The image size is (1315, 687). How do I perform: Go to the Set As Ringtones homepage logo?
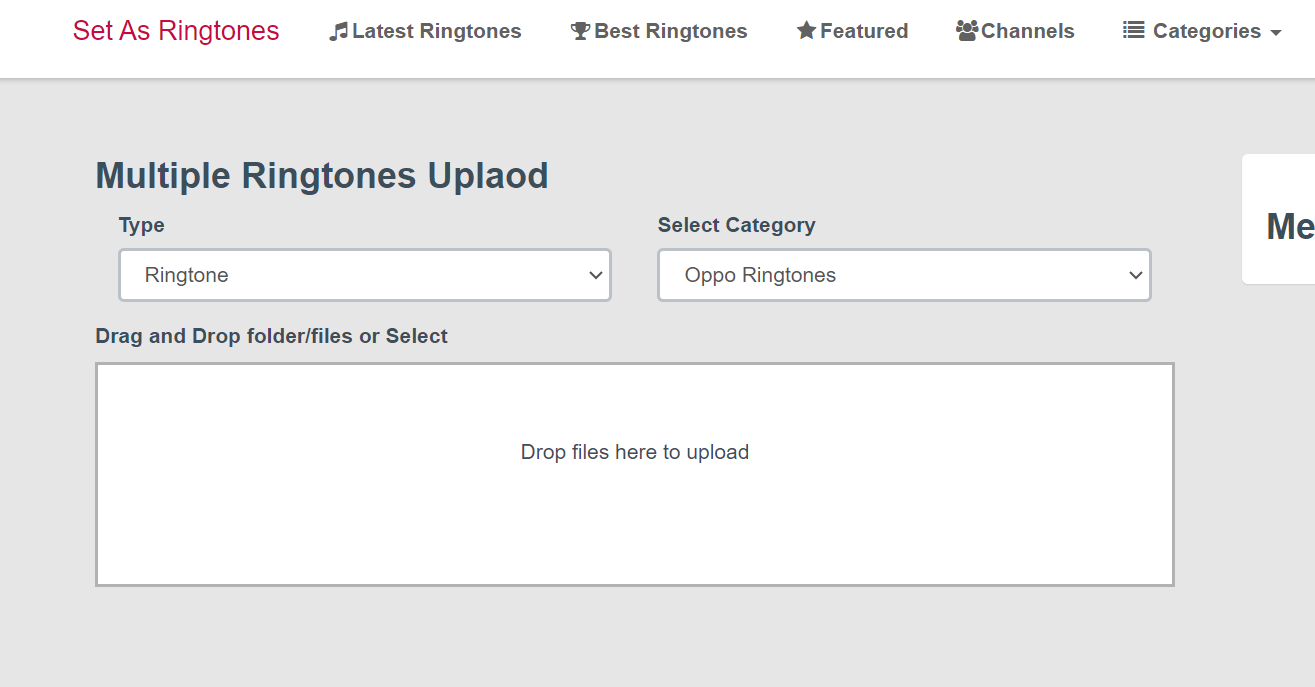coord(176,31)
